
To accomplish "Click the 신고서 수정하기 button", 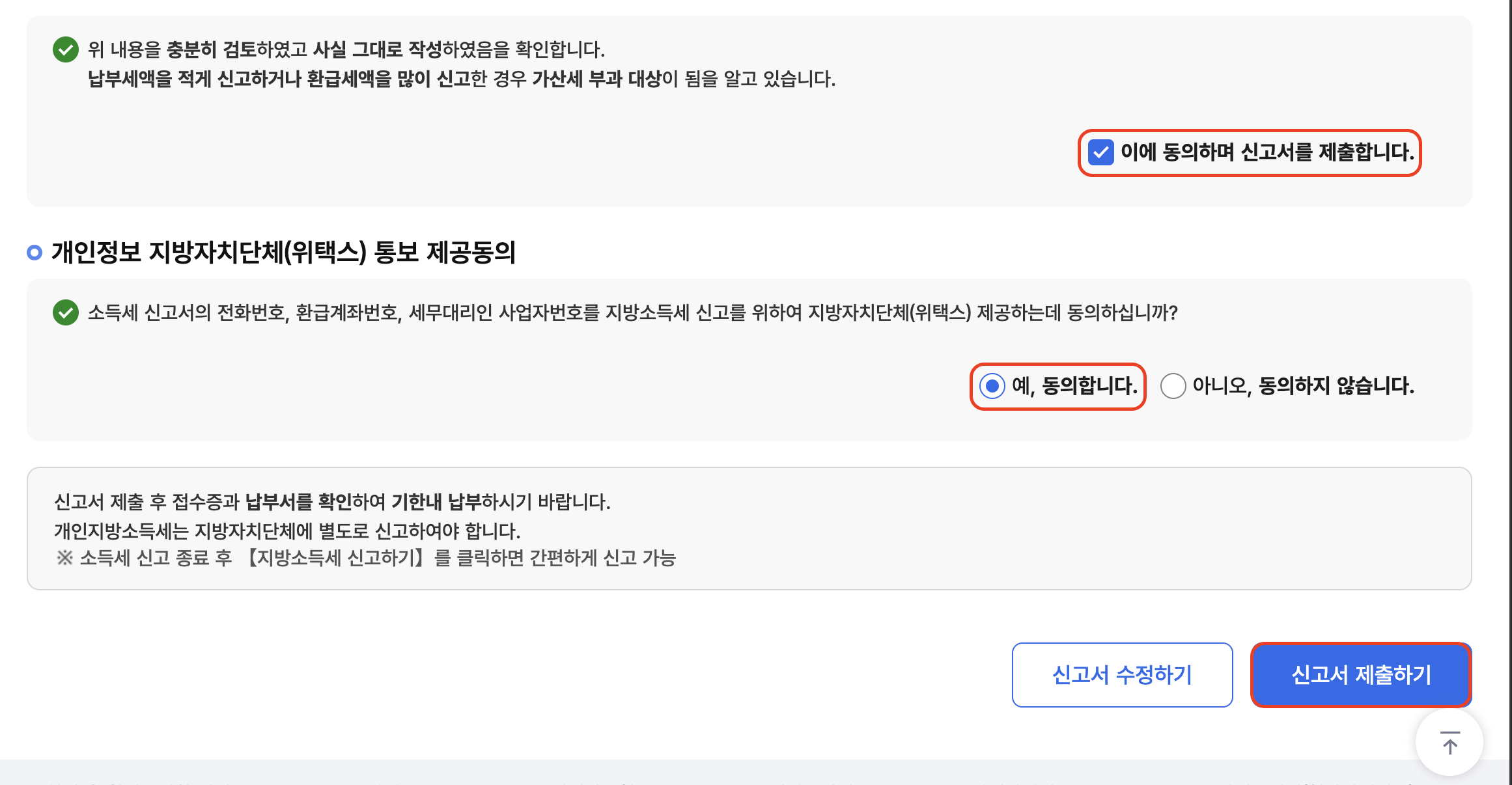I will [x=1122, y=675].
